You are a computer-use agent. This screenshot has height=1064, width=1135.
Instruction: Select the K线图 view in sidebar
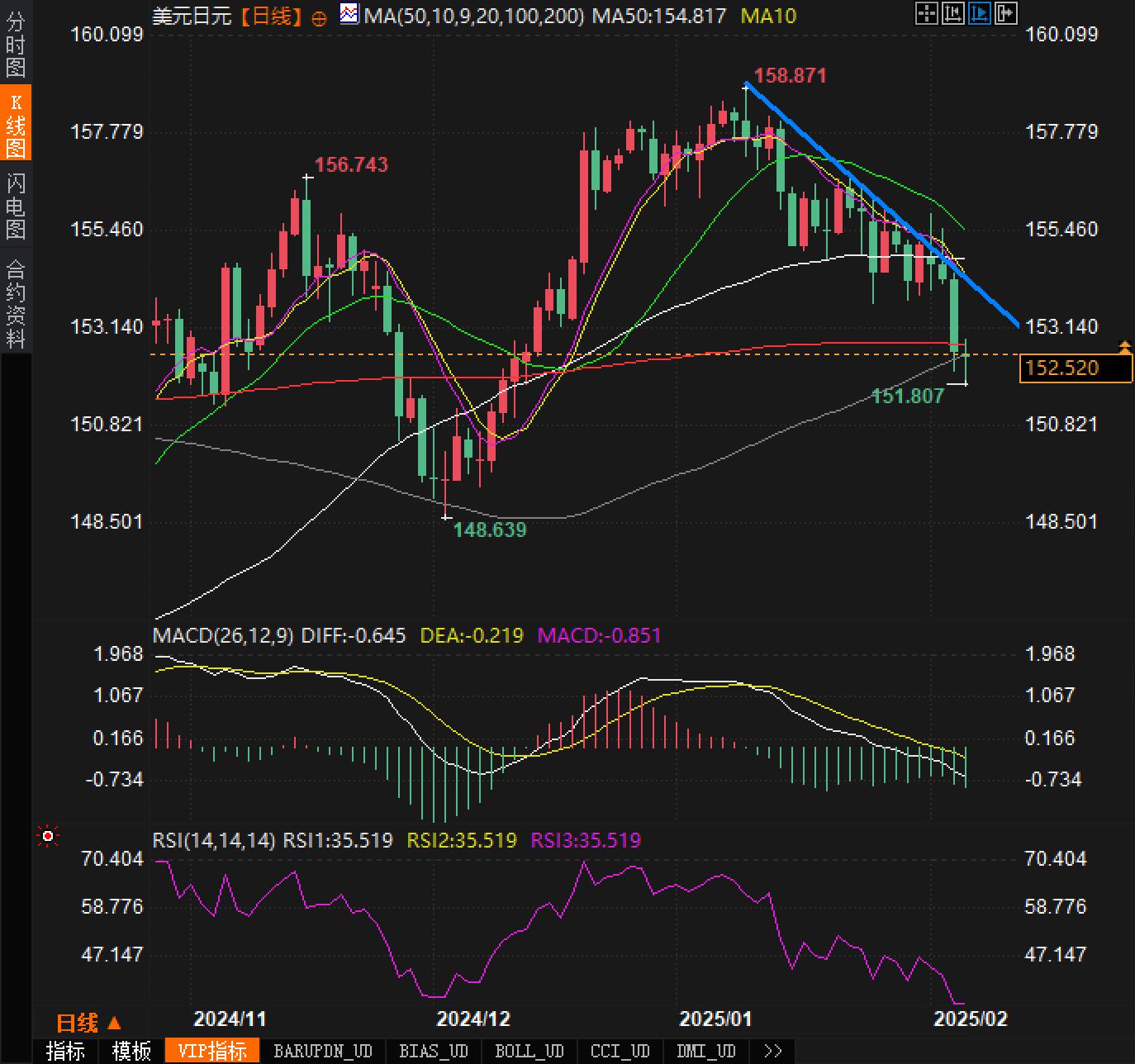[16, 125]
